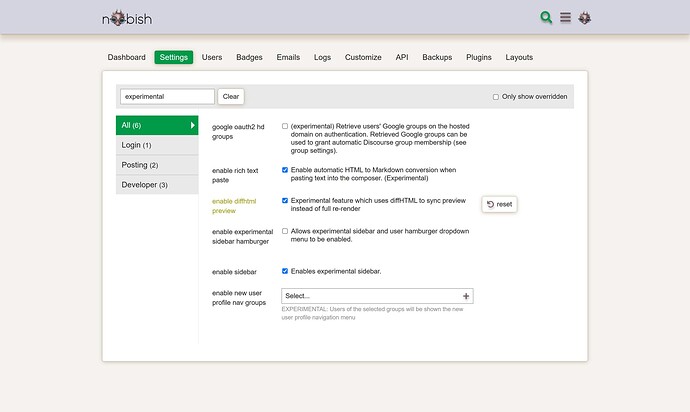690x412 pixels.
Task: Click the Only show overridden label
Action: click(x=534, y=97)
